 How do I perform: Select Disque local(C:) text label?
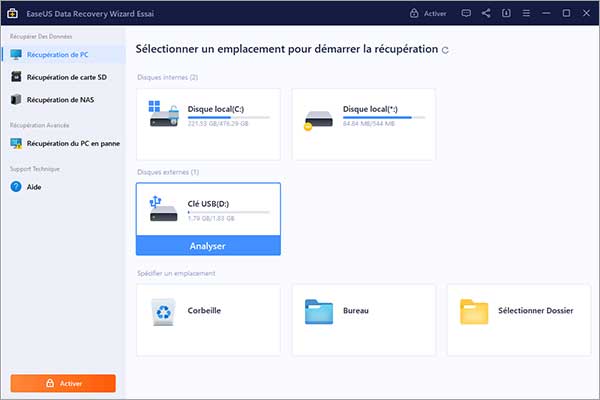coord(216,109)
